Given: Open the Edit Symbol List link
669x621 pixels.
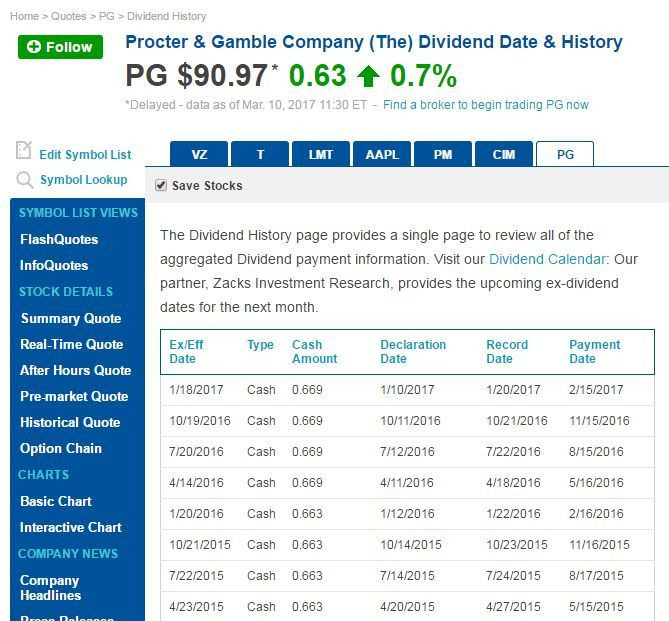Looking at the screenshot, I should (x=85, y=155).
